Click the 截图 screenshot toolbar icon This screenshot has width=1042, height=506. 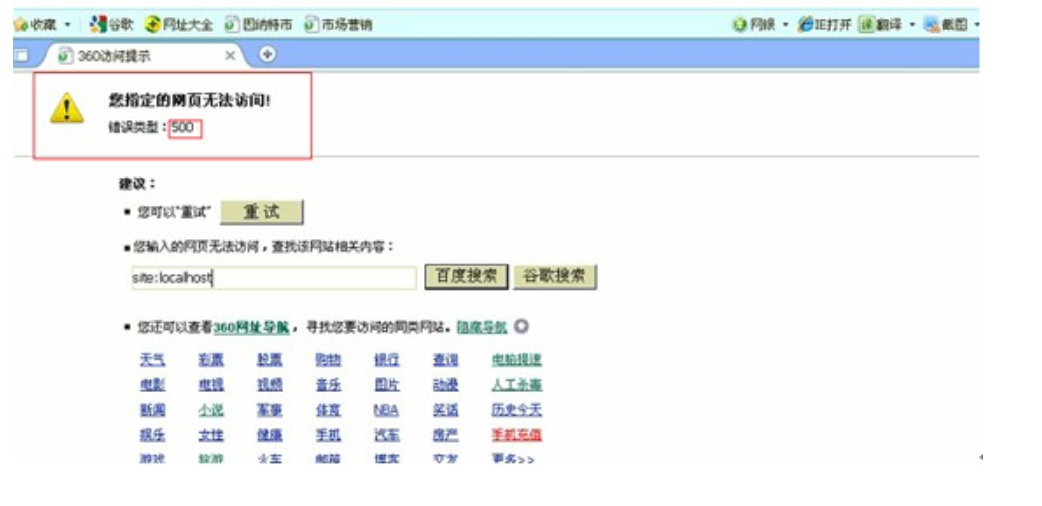[932, 24]
